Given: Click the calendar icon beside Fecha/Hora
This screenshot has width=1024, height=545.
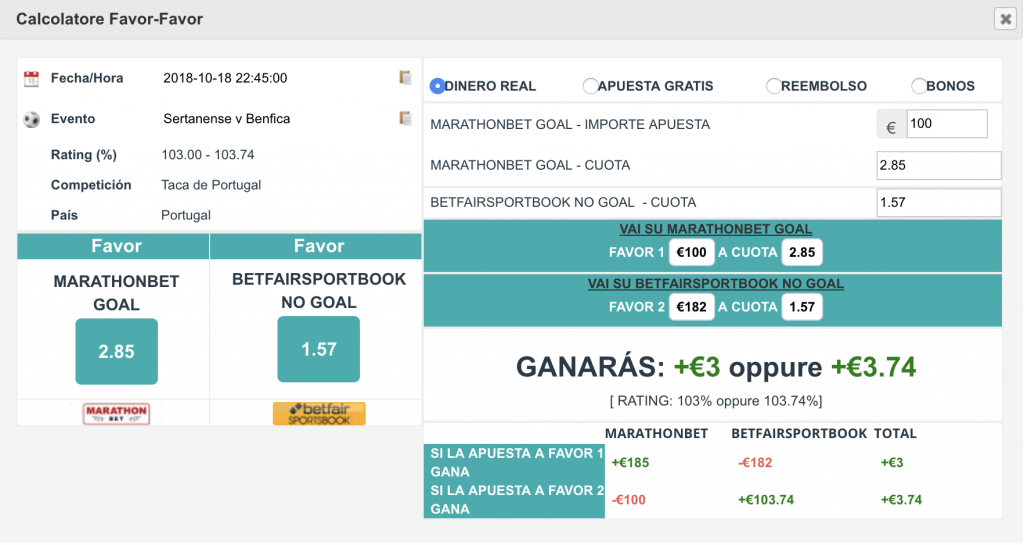Looking at the screenshot, I should click(31, 79).
